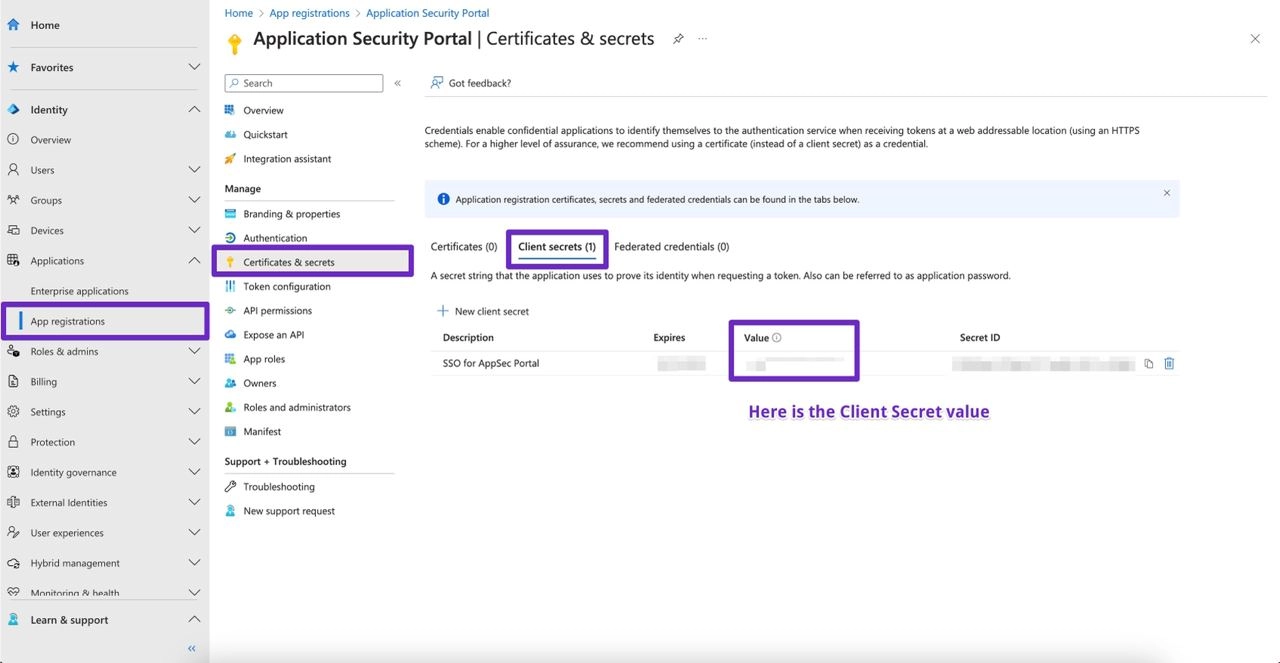Expand the Billing section
1280x663 pixels.
194,382
